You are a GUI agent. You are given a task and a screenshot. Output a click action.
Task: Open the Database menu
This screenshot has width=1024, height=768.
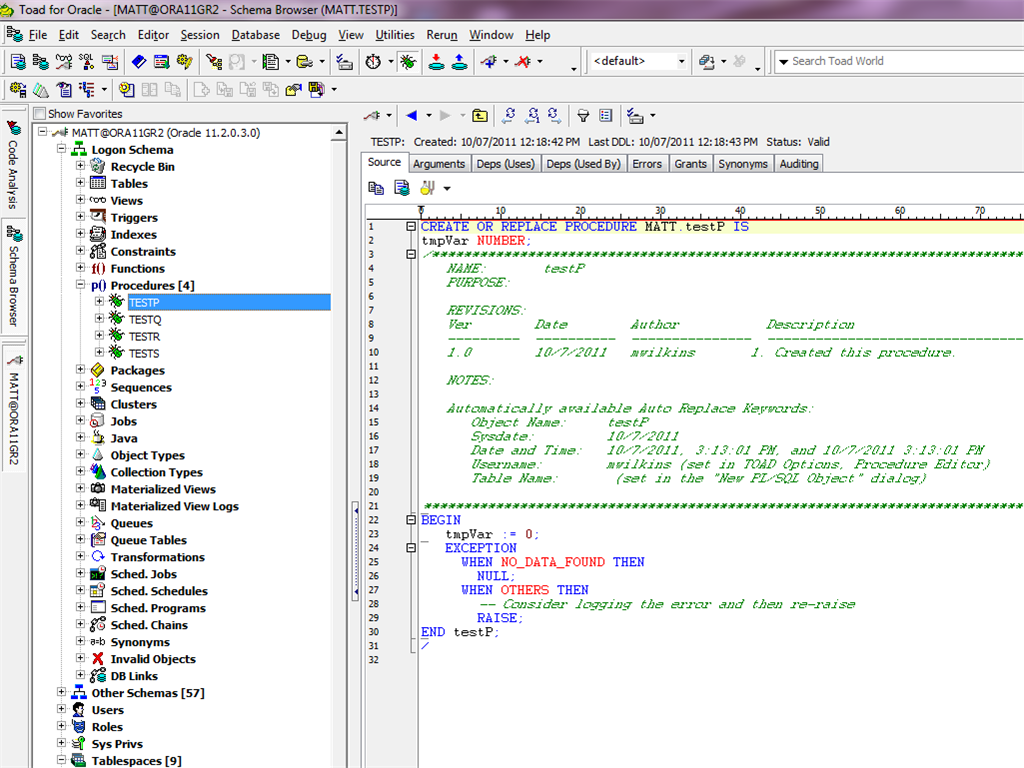tap(255, 34)
